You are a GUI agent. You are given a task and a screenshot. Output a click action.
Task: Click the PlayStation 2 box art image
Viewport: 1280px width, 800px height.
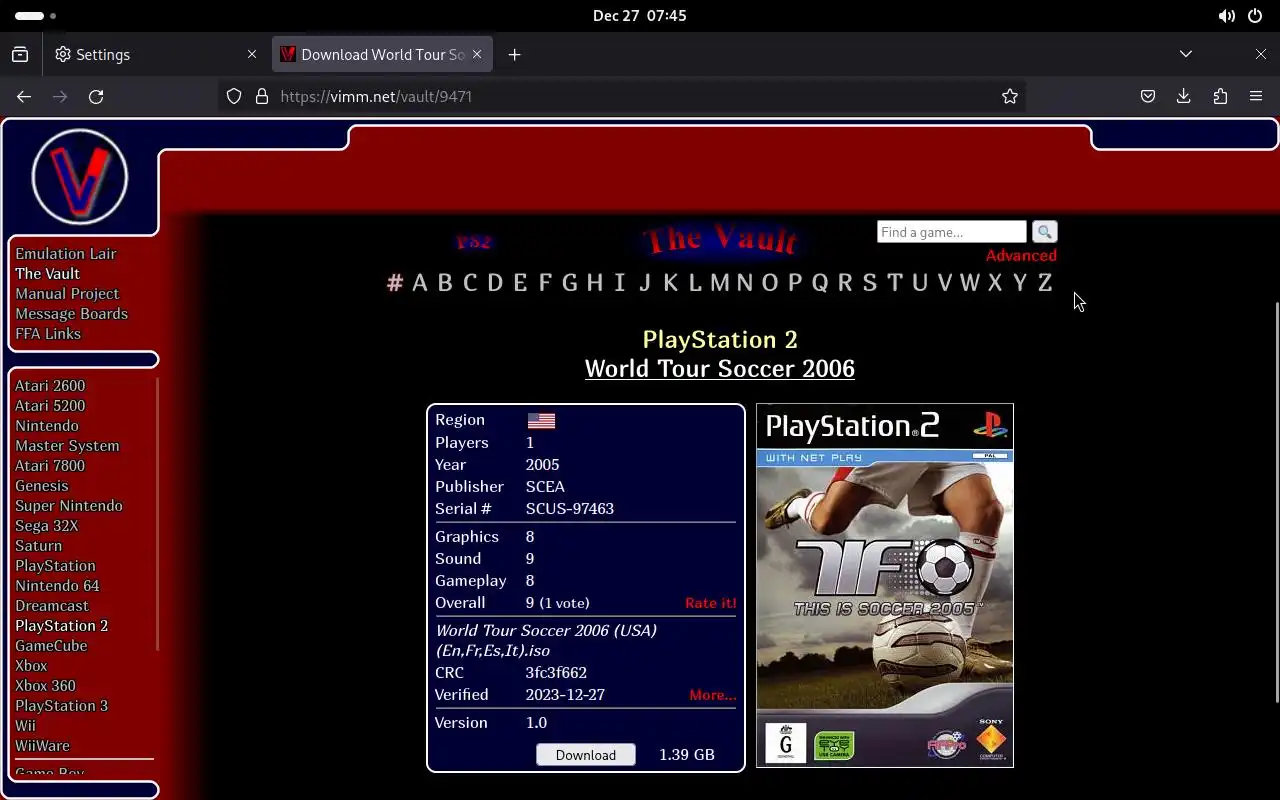[x=885, y=586]
